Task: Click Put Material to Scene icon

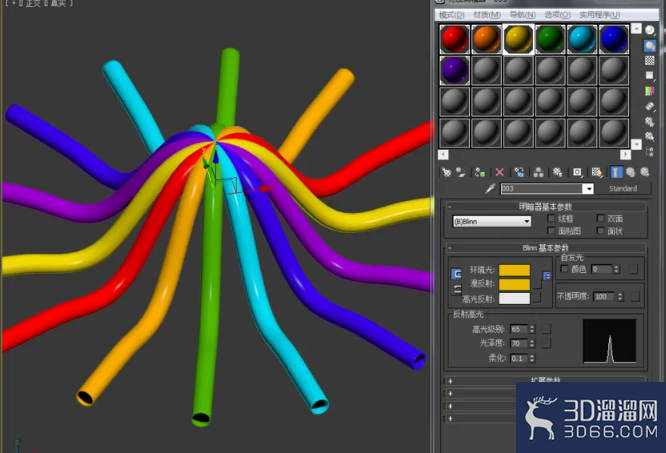Action: pos(460,172)
